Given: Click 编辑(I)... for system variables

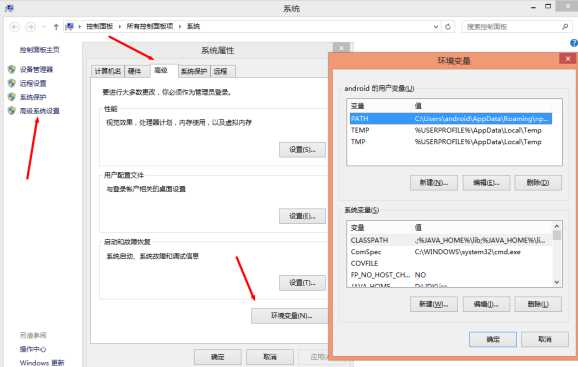Looking at the screenshot, I should [x=486, y=304].
